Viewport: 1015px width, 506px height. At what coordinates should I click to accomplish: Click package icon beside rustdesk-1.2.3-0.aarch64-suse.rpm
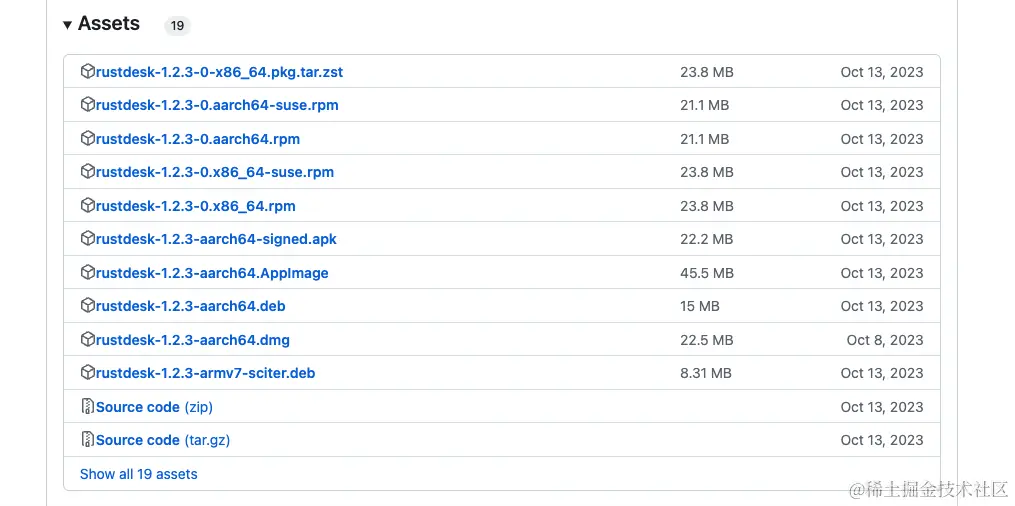(88, 105)
